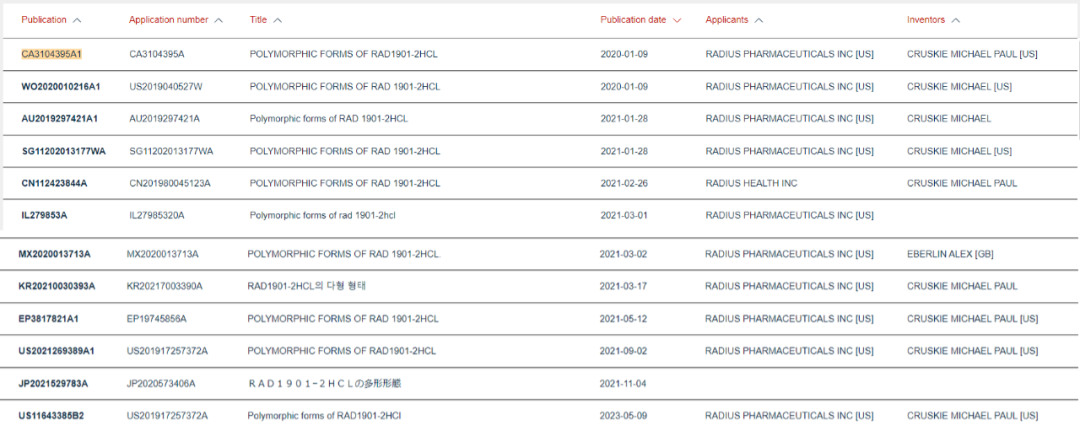Click publication date 2021-03-02
1080x431 pixels.
point(623,254)
